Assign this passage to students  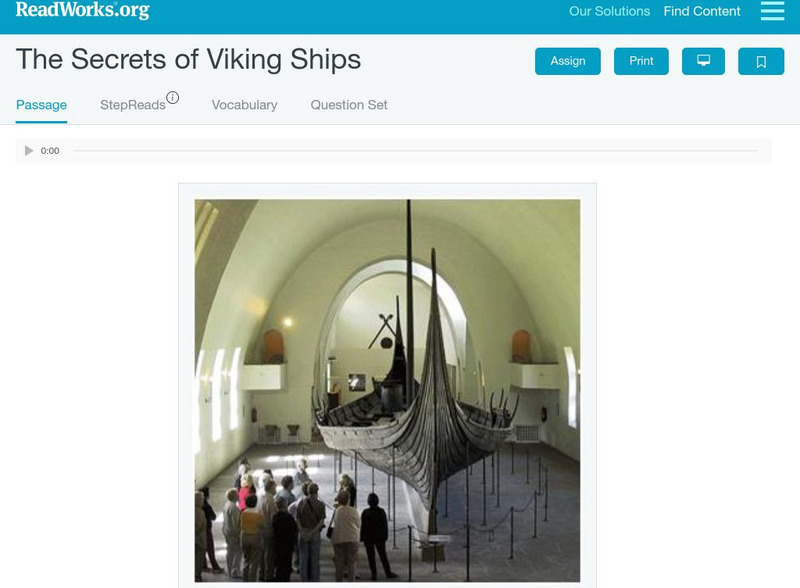coord(567,60)
